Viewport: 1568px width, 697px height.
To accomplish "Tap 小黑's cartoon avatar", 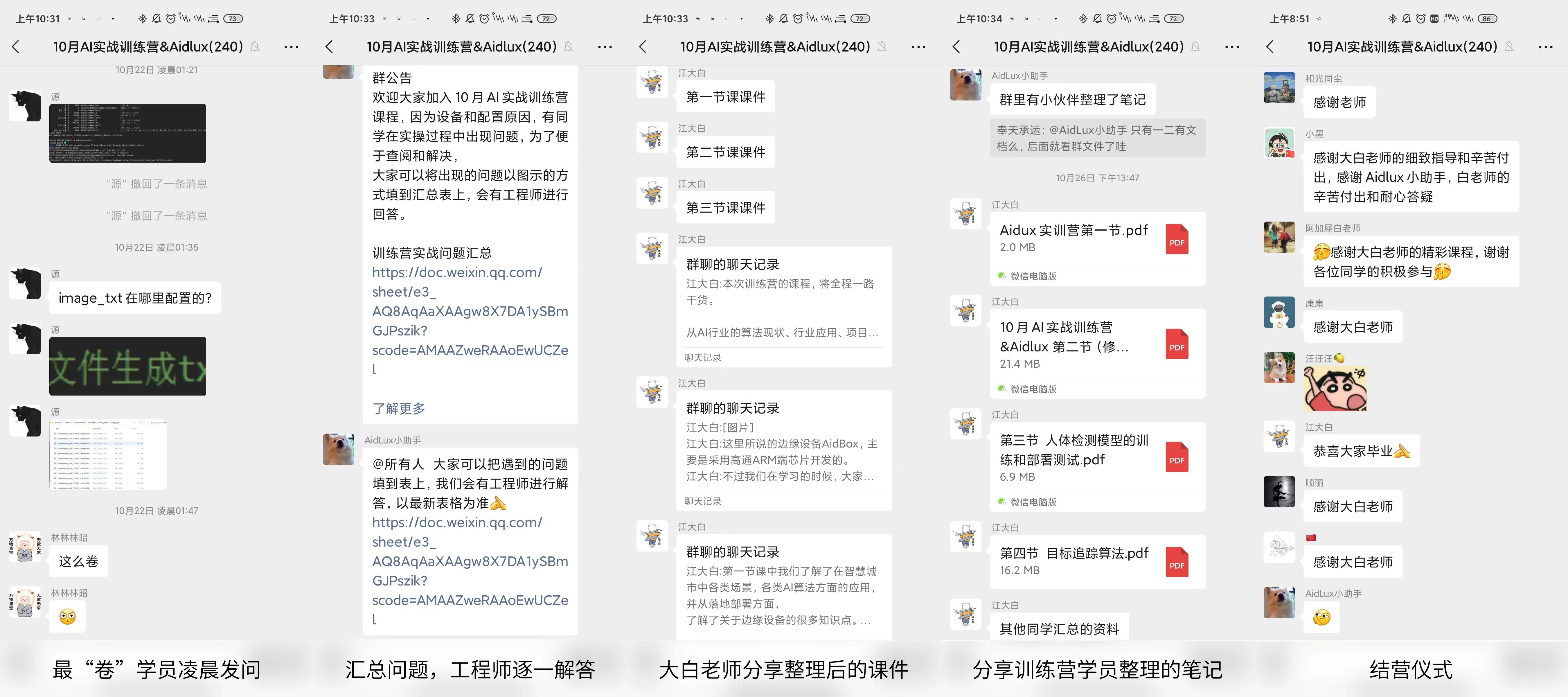I will click(1279, 142).
